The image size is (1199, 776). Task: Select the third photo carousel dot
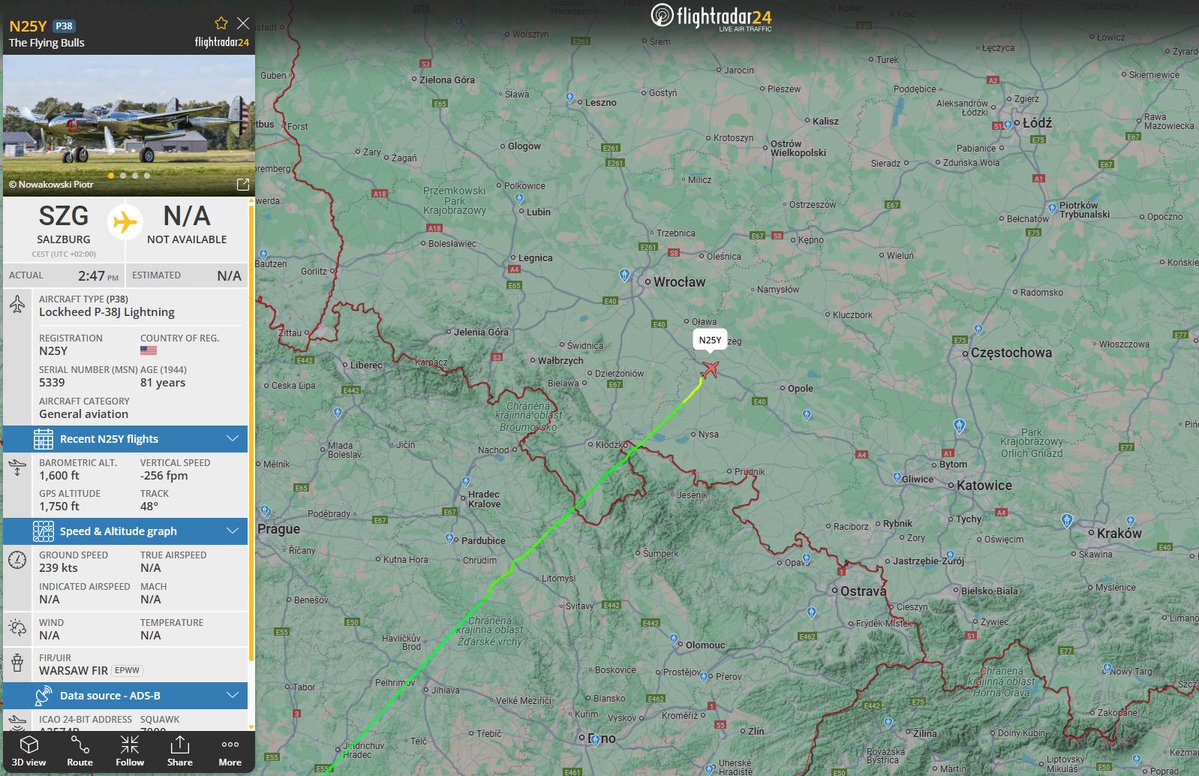(x=135, y=176)
